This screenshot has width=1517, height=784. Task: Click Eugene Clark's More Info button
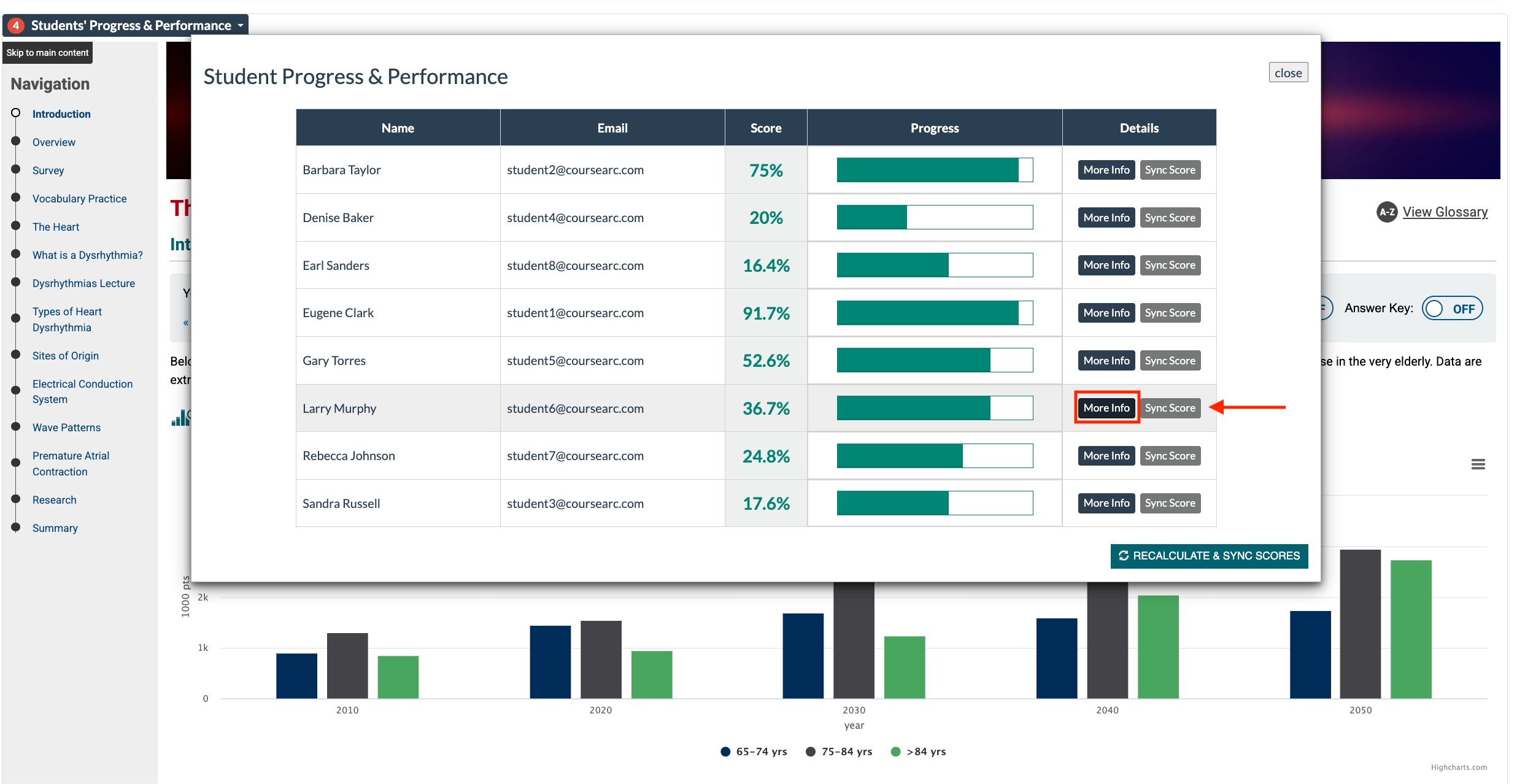(1106, 313)
